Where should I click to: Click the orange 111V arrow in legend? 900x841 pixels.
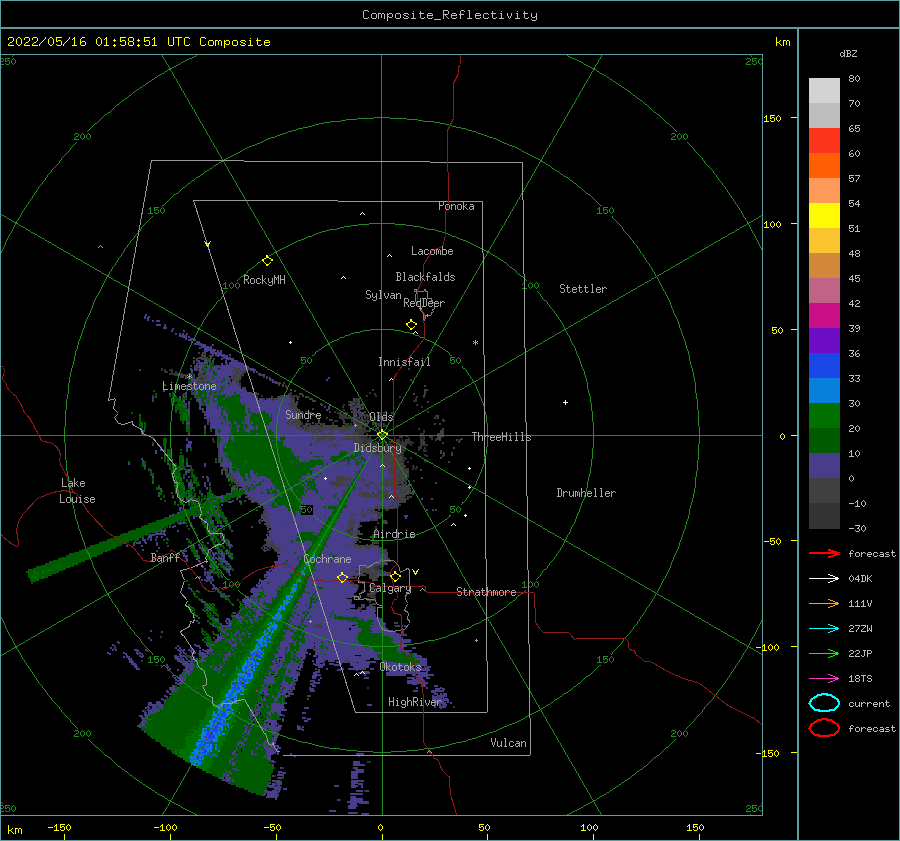click(x=824, y=603)
